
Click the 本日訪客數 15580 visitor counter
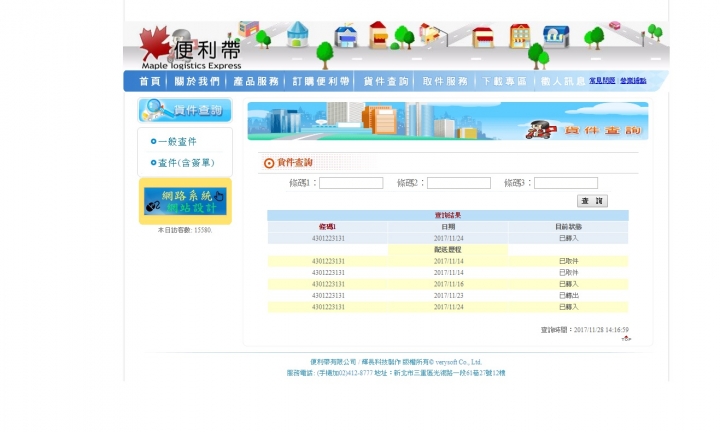click(185, 230)
